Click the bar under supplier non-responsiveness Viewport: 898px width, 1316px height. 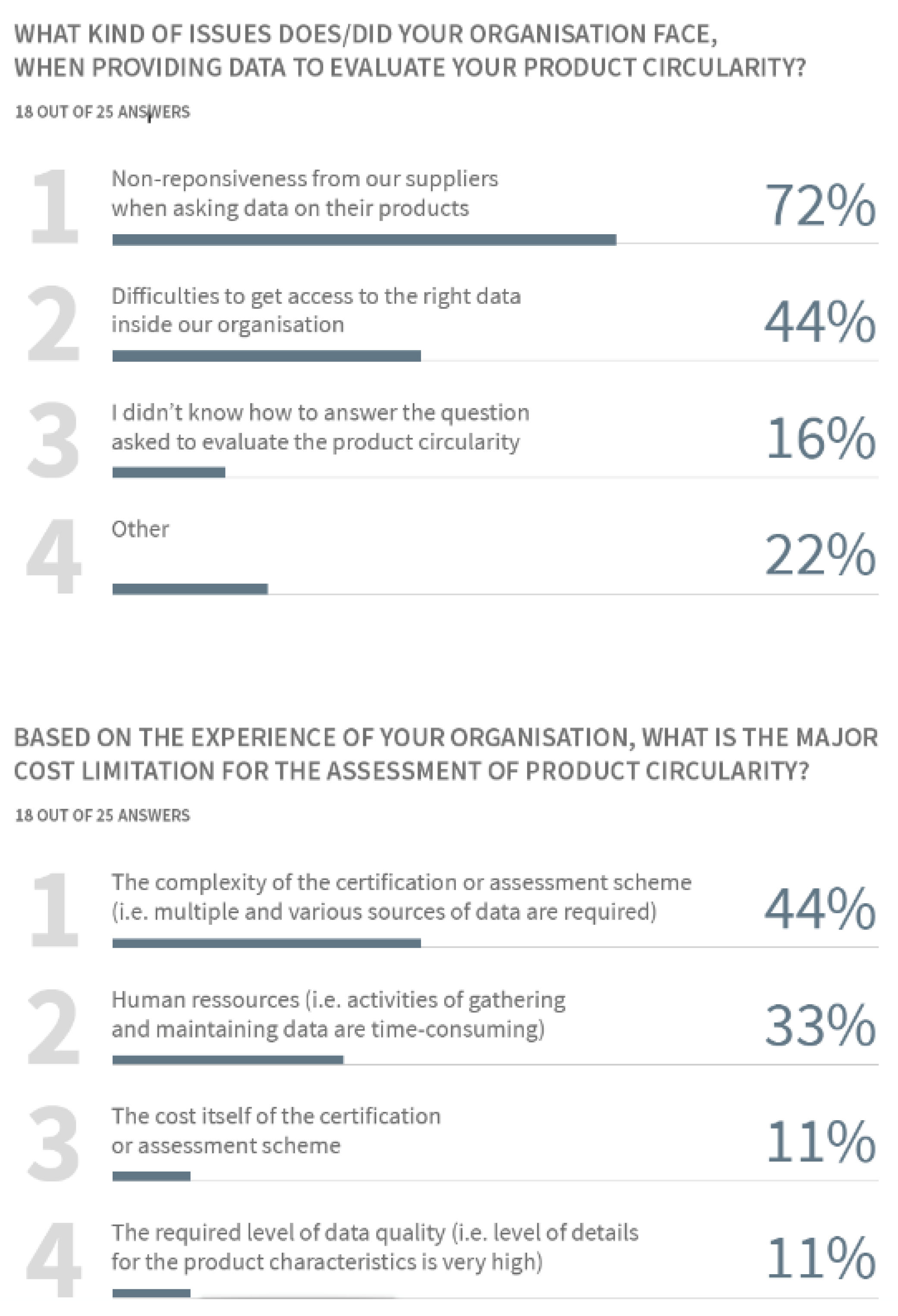(x=364, y=240)
